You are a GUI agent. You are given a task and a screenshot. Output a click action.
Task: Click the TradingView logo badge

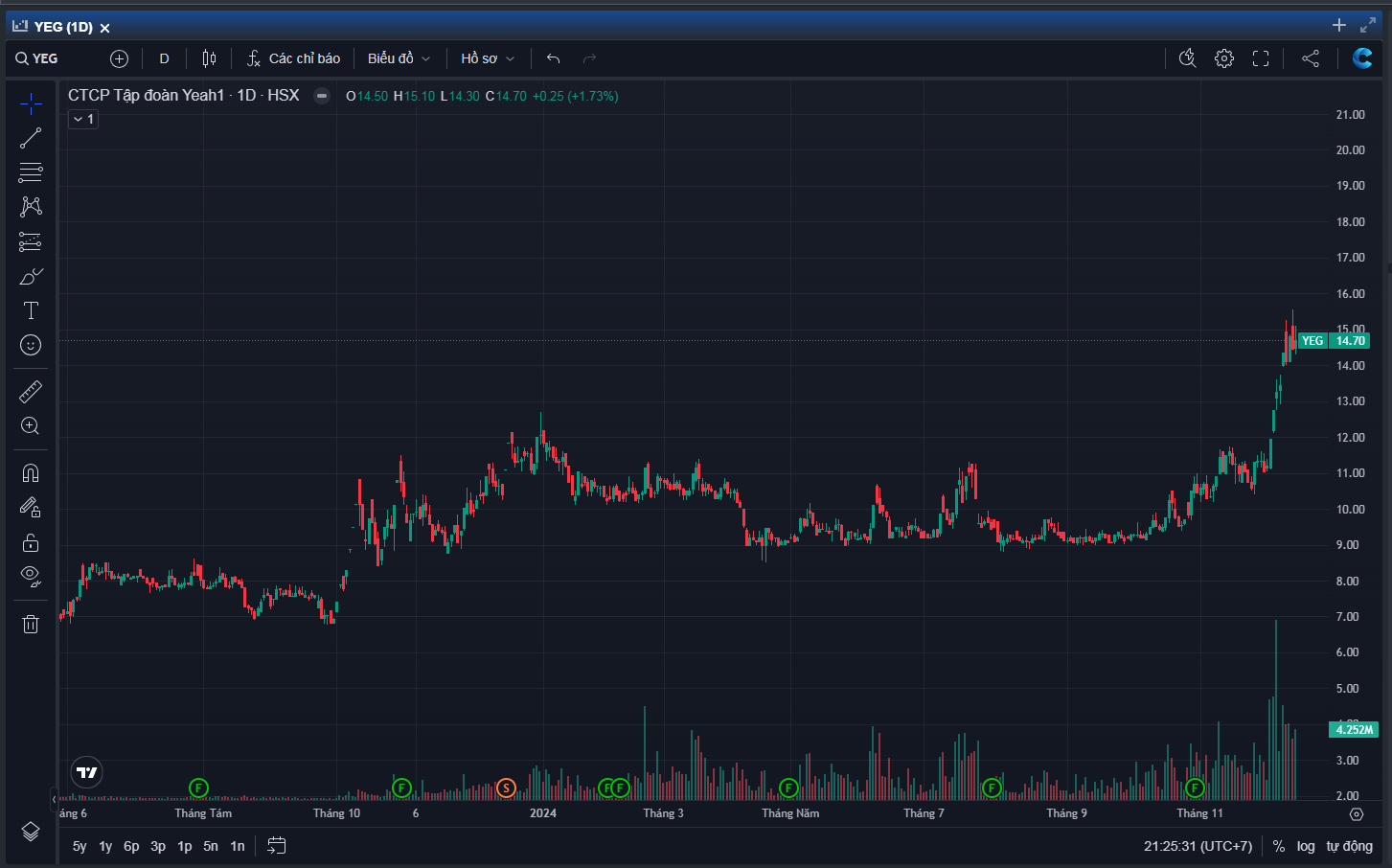[x=86, y=772]
